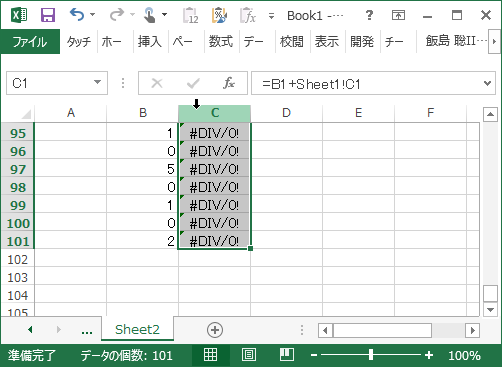
Task: Customize Quick Access Toolbar dropdown
Action: [272, 15]
